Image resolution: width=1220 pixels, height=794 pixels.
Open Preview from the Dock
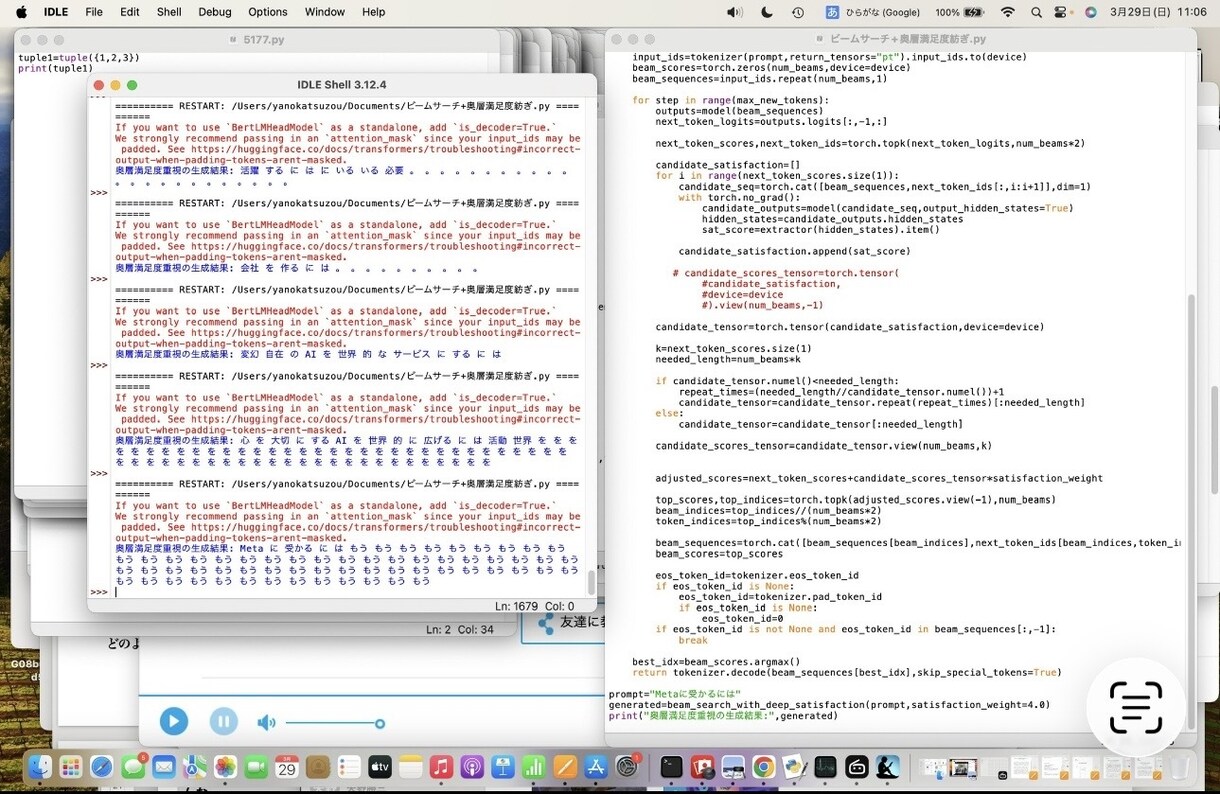click(734, 767)
